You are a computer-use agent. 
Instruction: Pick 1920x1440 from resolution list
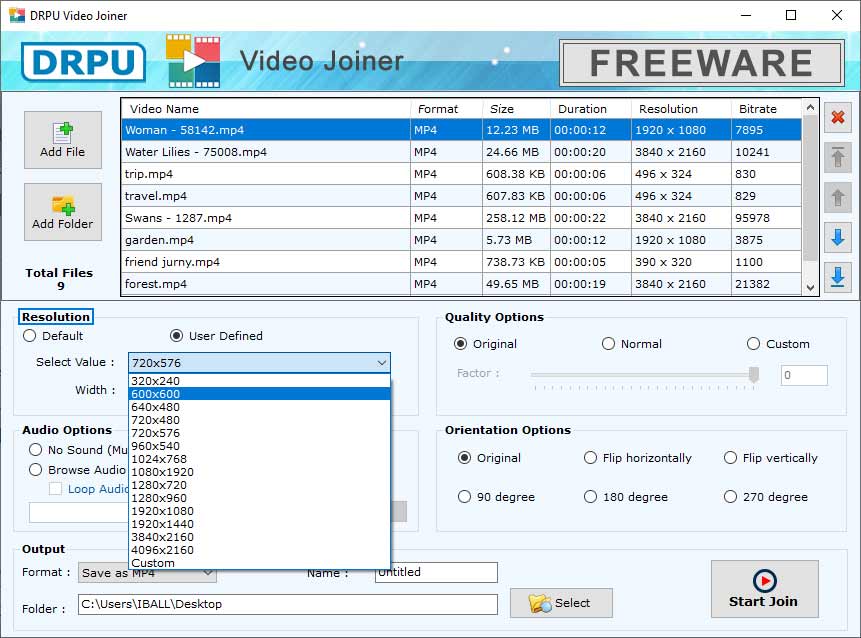pos(259,524)
